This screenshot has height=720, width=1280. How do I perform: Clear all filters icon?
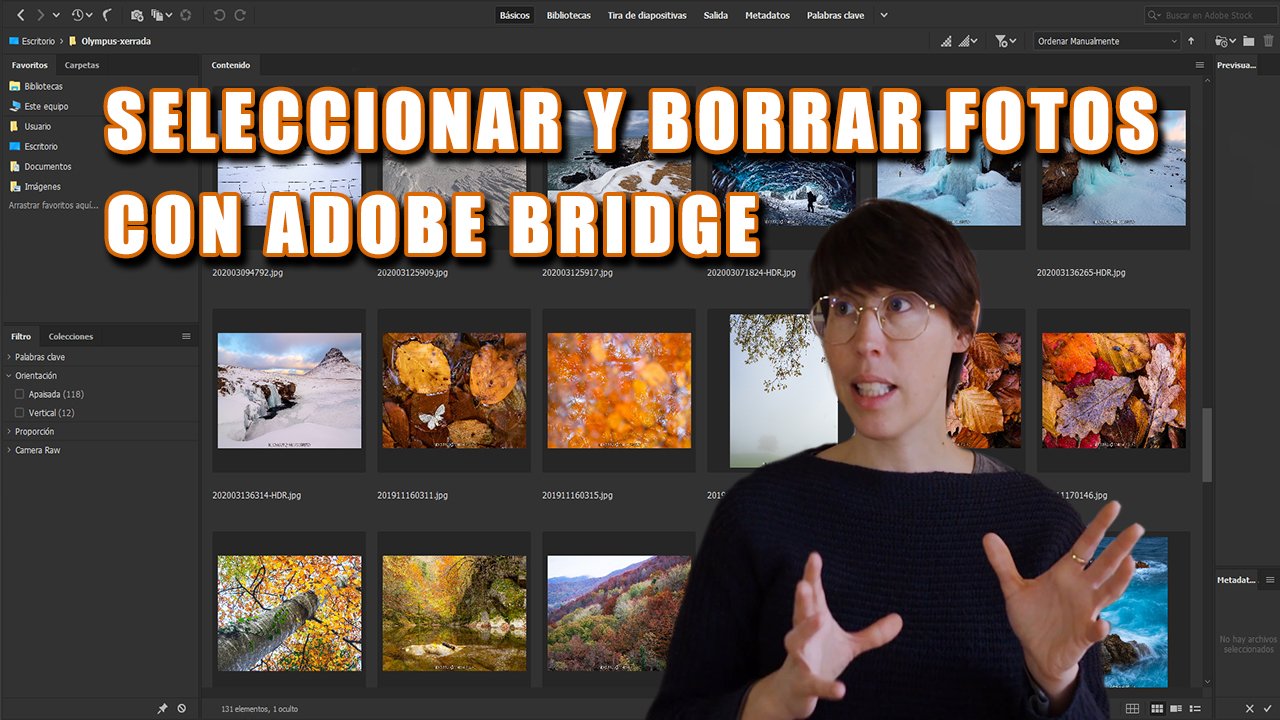(181, 708)
